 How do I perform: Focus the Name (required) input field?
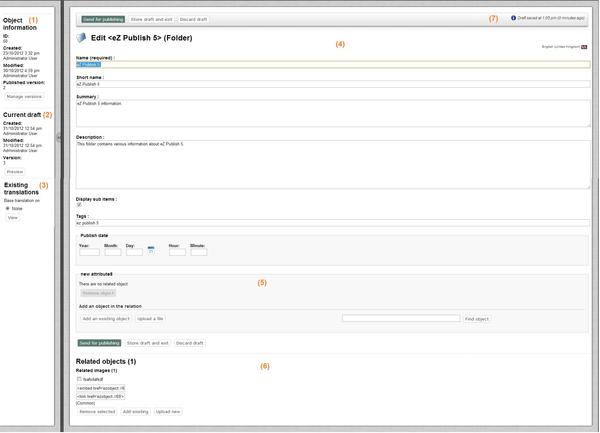coord(333,65)
